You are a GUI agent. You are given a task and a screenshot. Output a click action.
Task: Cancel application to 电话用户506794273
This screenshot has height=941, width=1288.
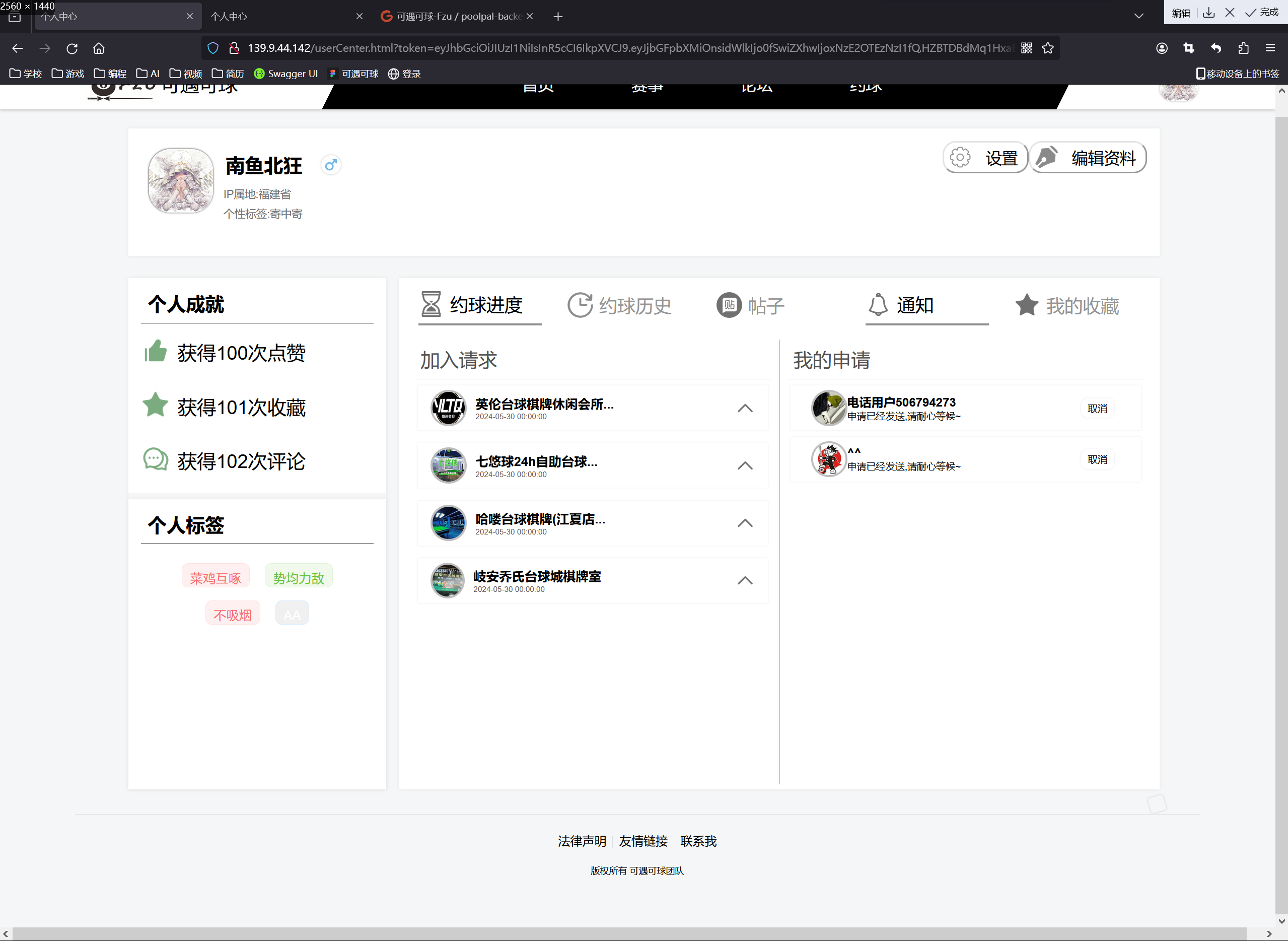point(1097,409)
